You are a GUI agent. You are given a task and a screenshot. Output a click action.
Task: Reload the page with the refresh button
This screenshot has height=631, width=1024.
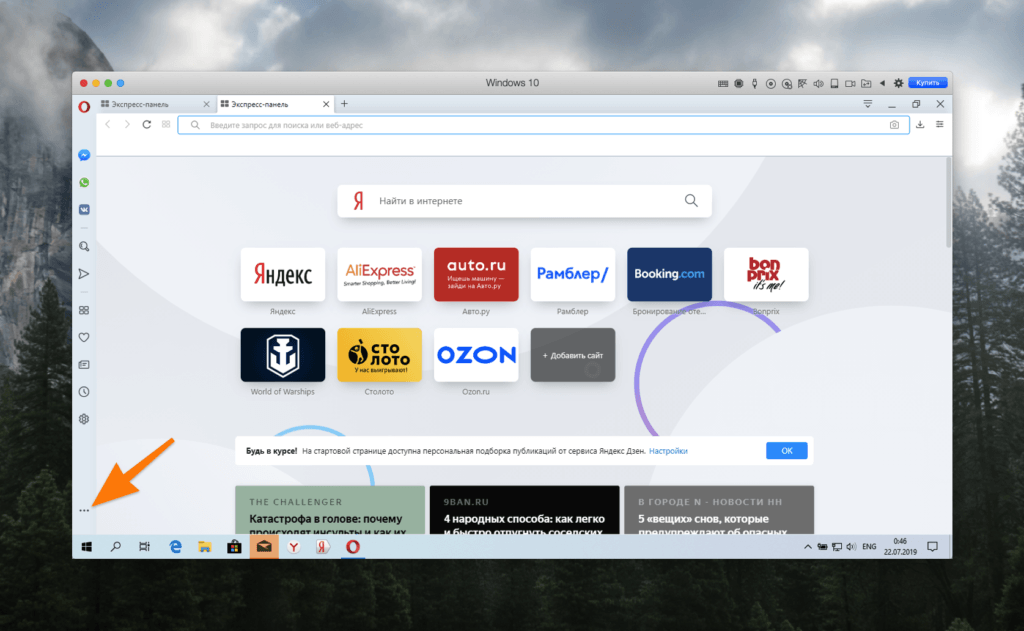click(x=147, y=125)
